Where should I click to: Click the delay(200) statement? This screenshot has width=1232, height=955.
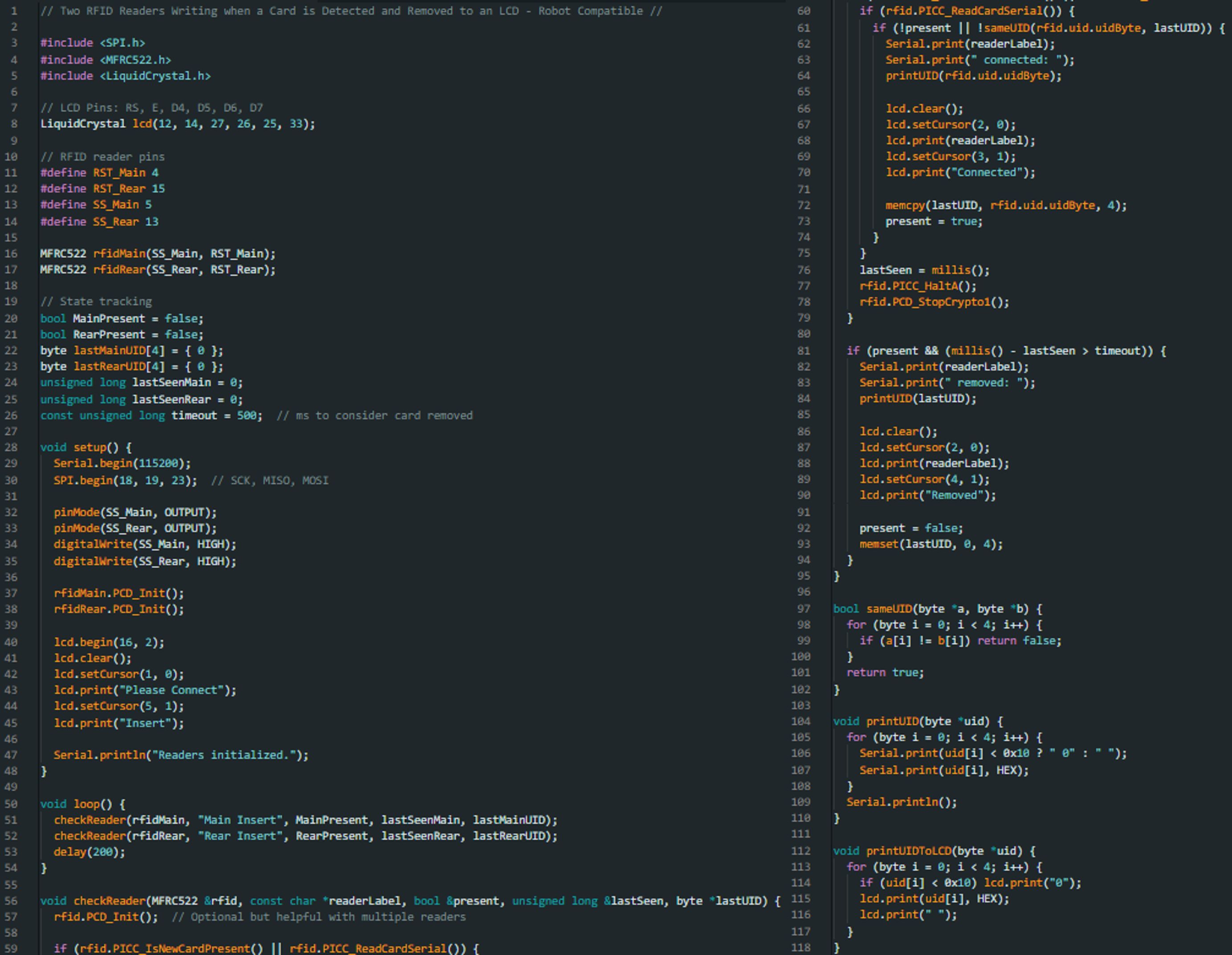pos(89,852)
